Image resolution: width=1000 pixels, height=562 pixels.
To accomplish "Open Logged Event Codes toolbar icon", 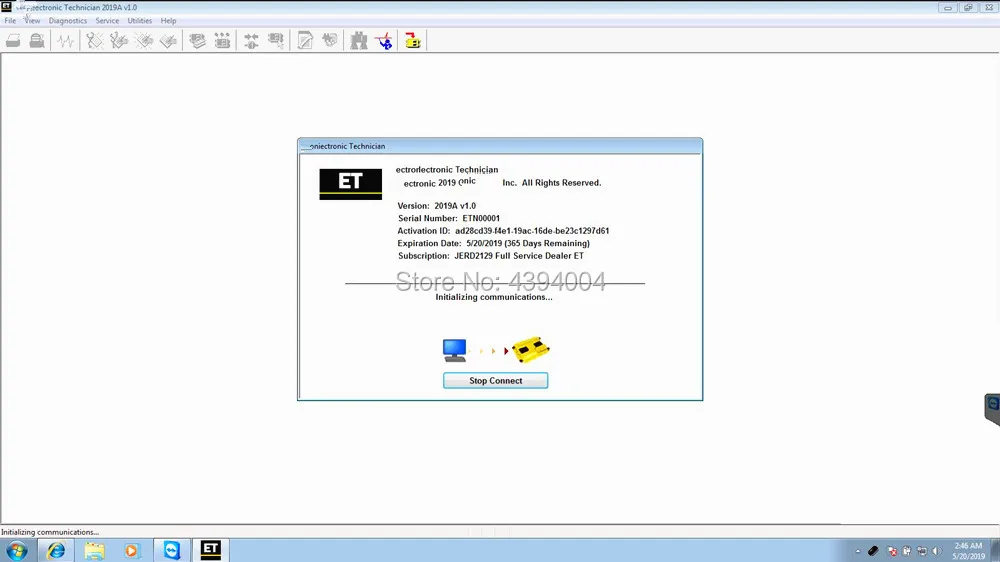I will [x=168, y=41].
